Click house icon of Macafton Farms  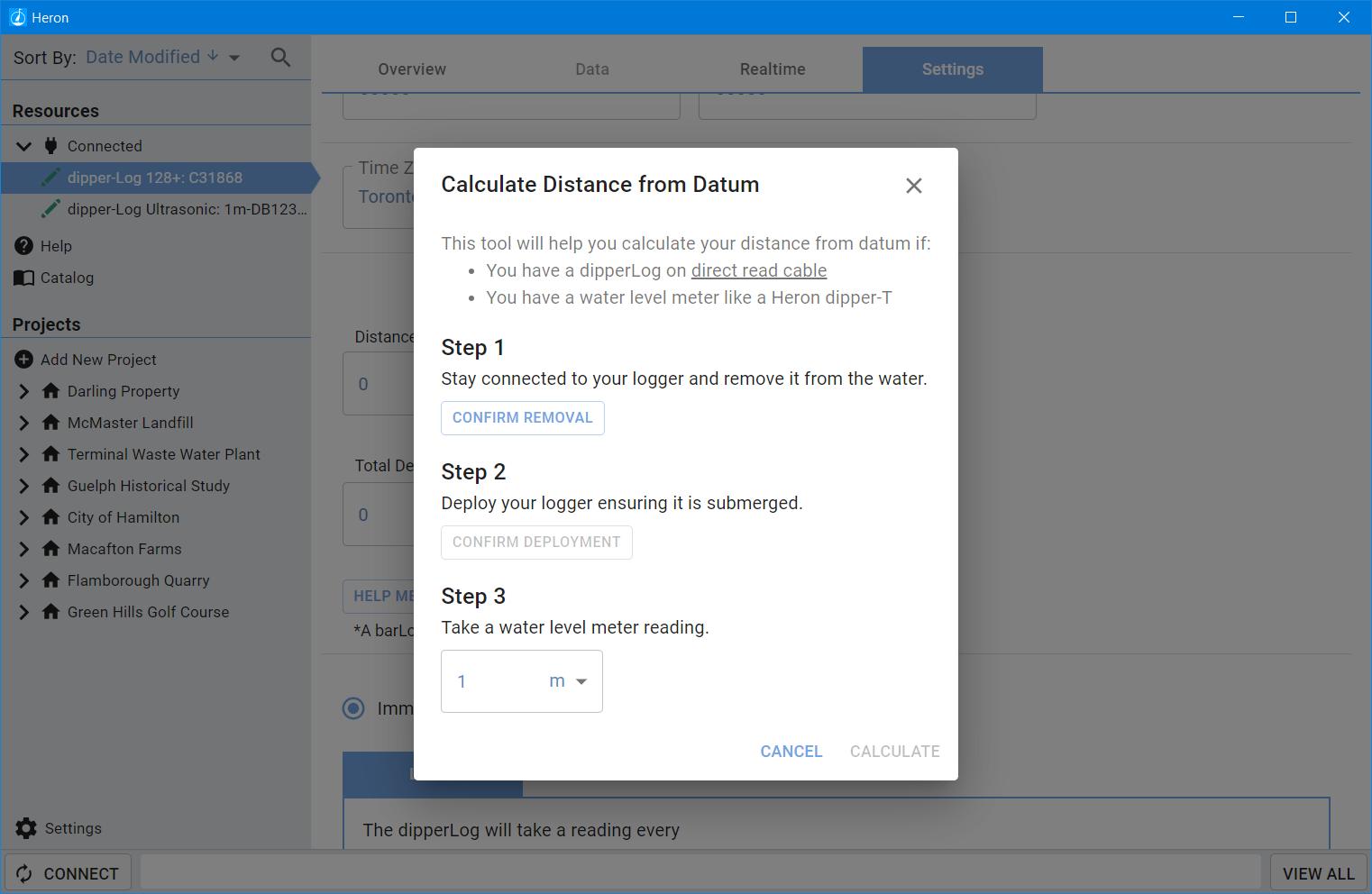51,549
